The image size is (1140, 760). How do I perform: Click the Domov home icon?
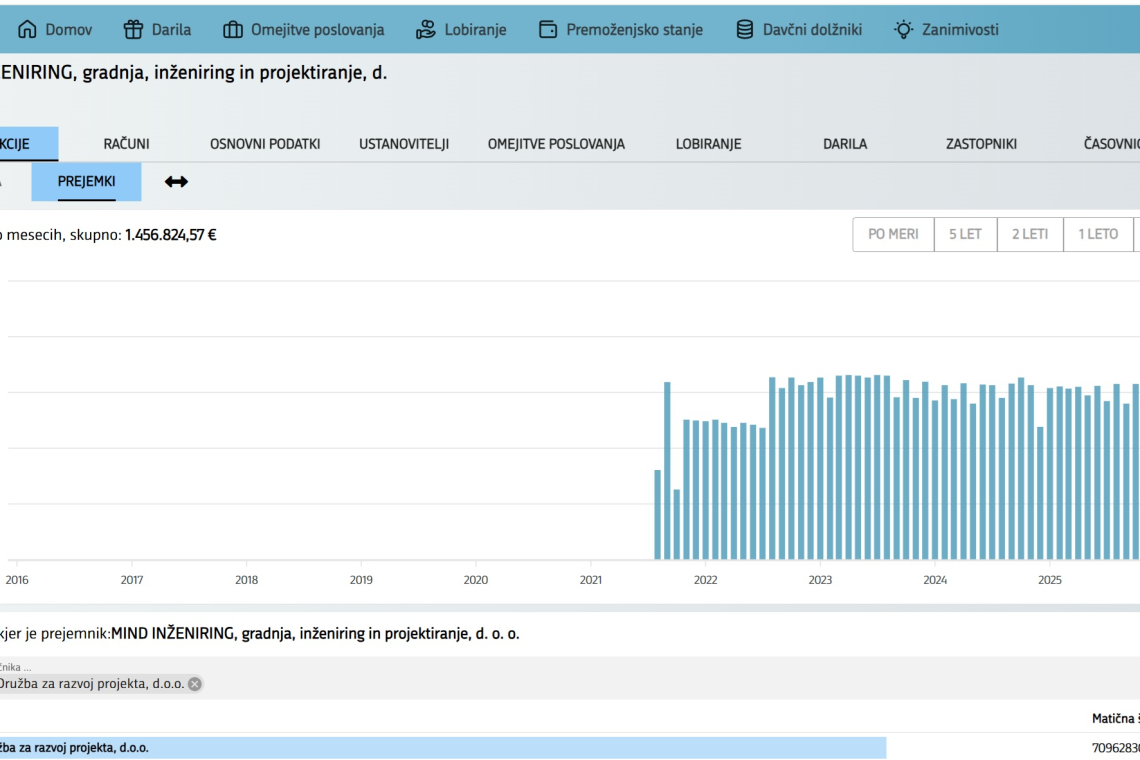[27, 29]
